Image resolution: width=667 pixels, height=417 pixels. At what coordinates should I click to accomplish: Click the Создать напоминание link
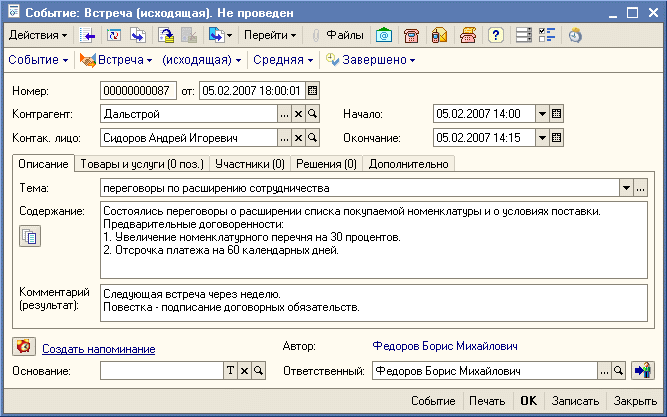point(98,348)
